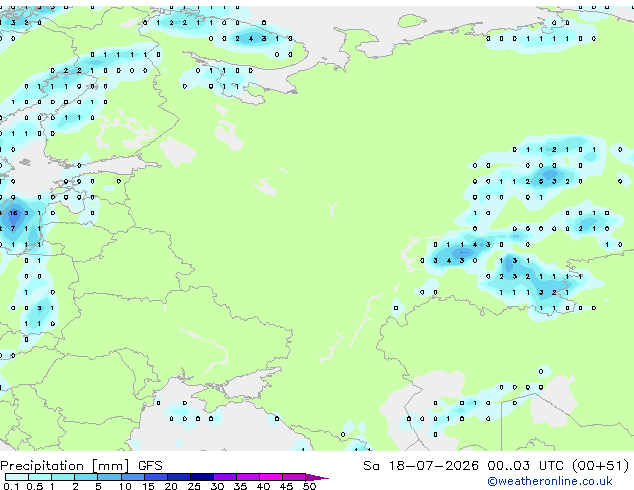Click the "10" legend scale label
The height and width of the screenshot is (490, 634).
[x=125, y=486]
